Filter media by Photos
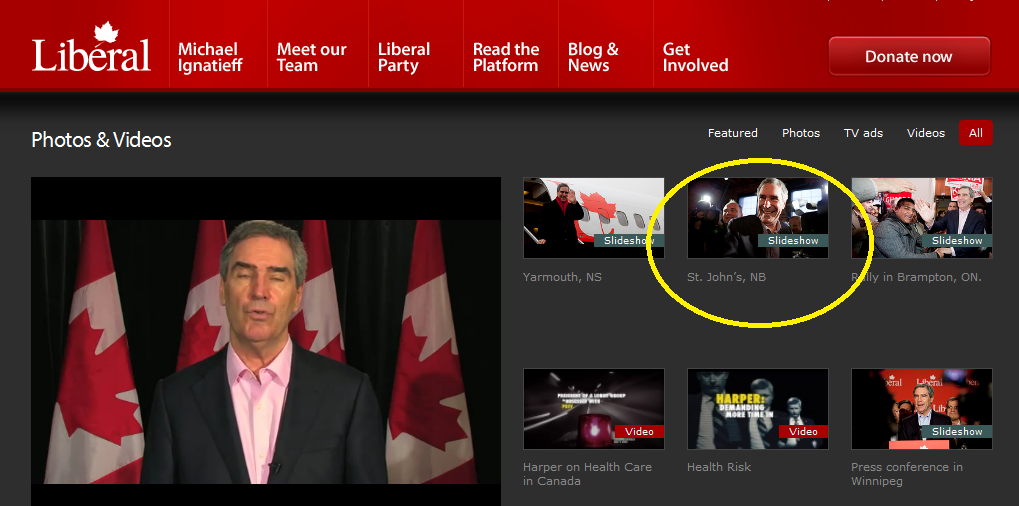The width and height of the screenshot is (1019, 506). pyautogui.click(x=801, y=133)
